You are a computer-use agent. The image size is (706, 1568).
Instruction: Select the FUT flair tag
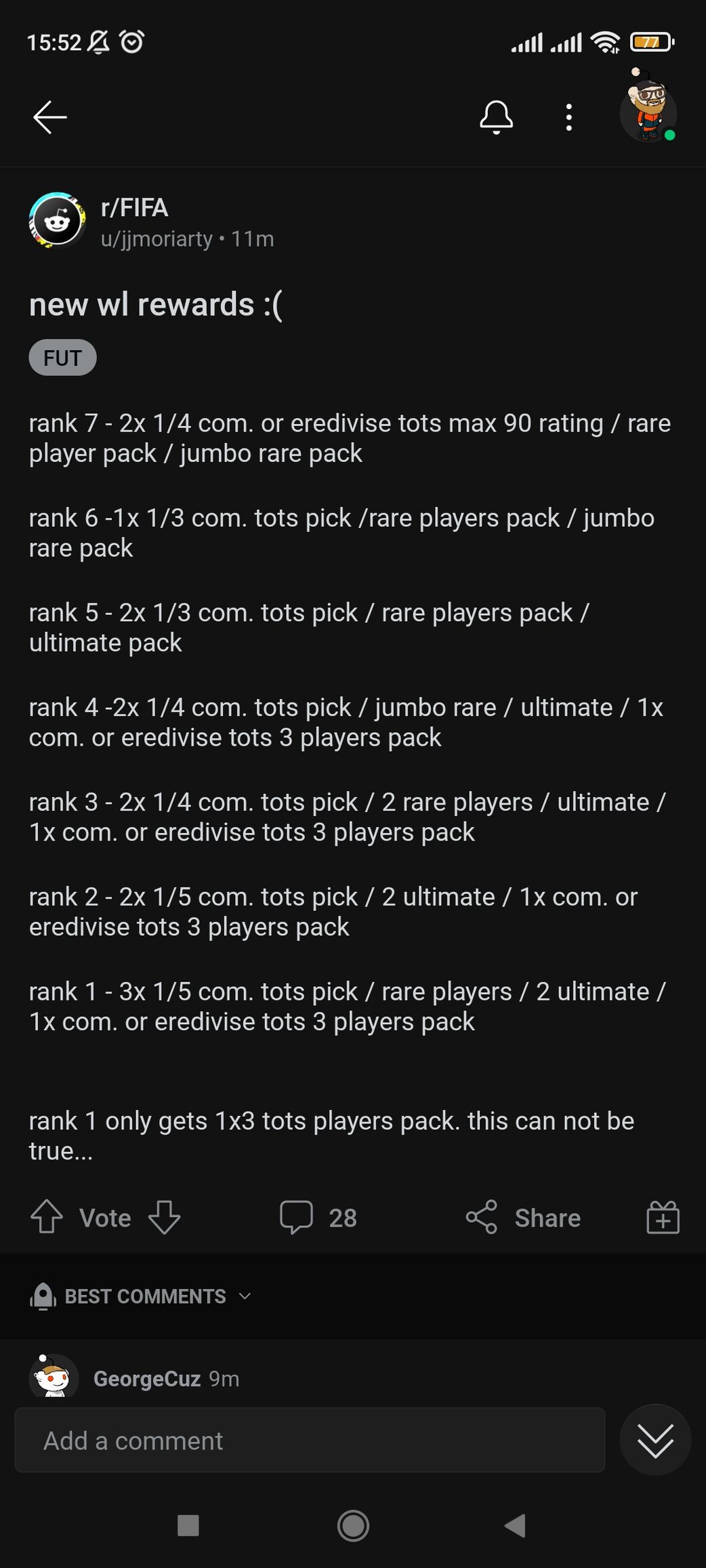click(62, 358)
